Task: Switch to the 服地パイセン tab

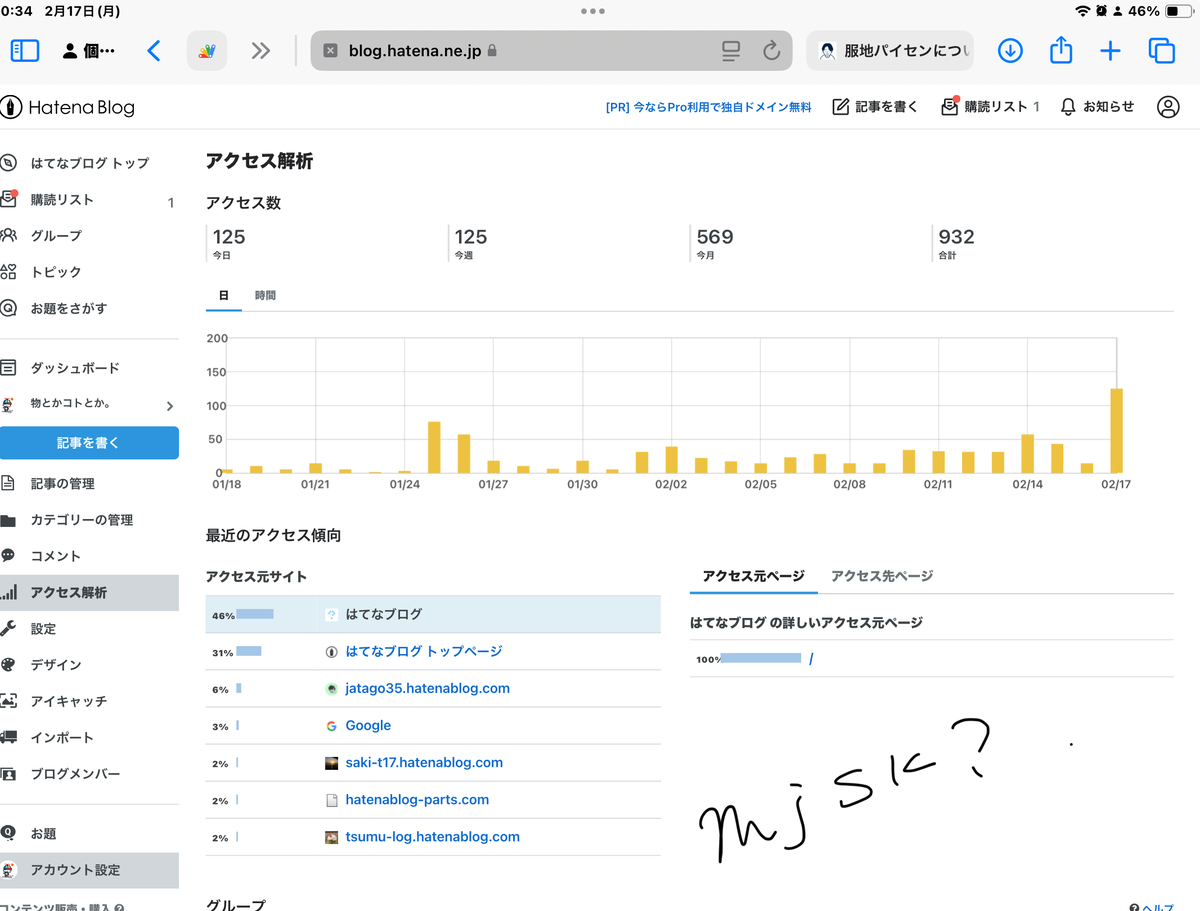Action: click(890, 50)
